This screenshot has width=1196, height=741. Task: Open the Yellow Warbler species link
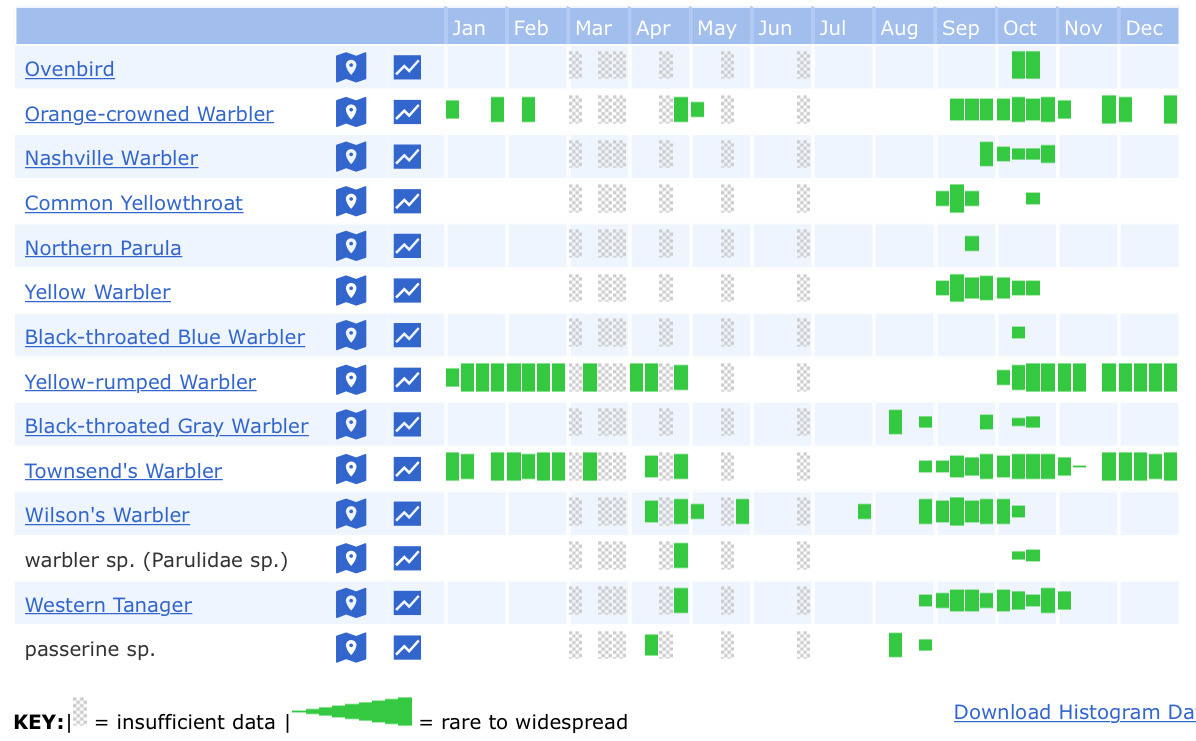coord(98,292)
